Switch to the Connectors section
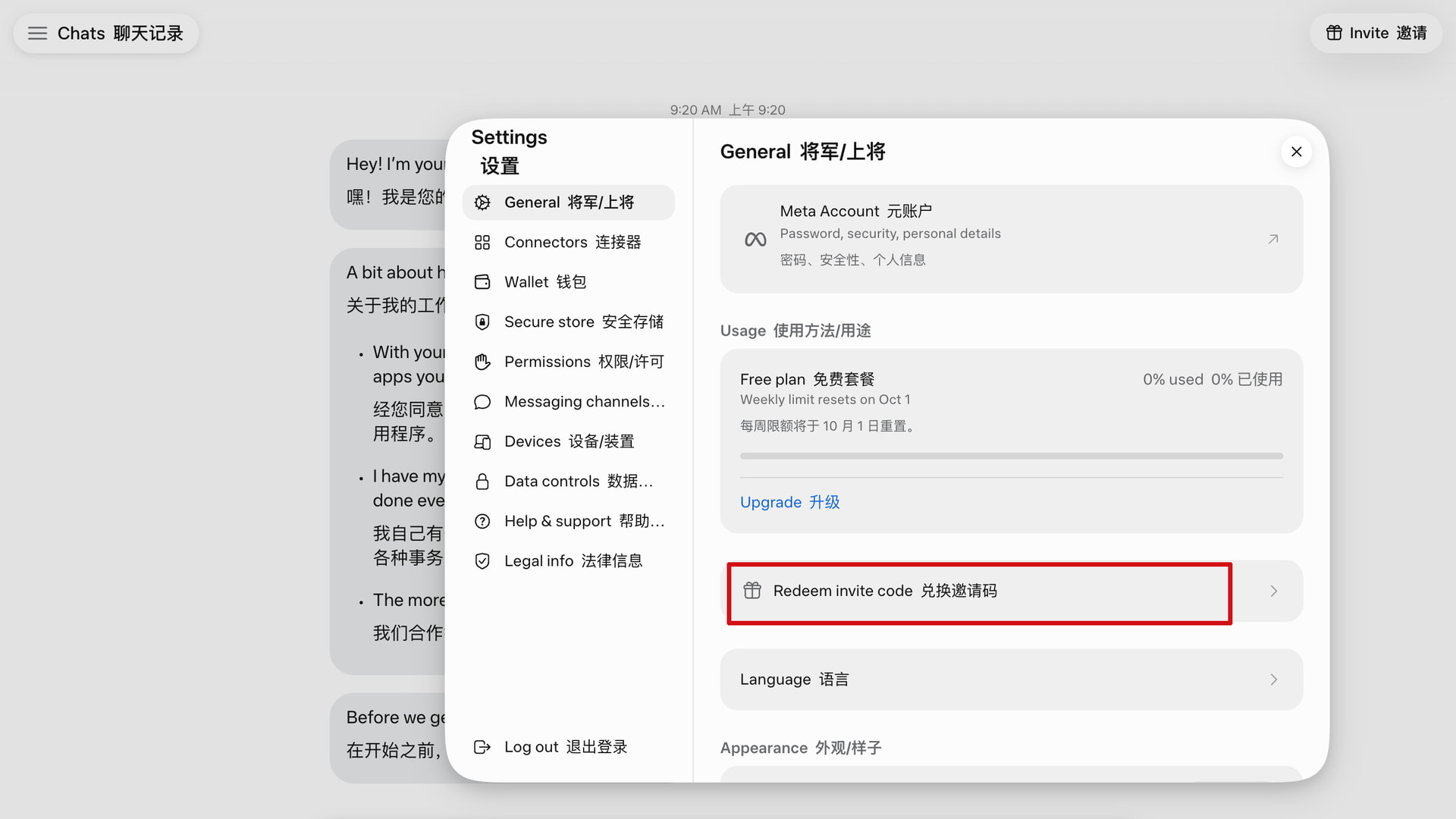 (569, 242)
